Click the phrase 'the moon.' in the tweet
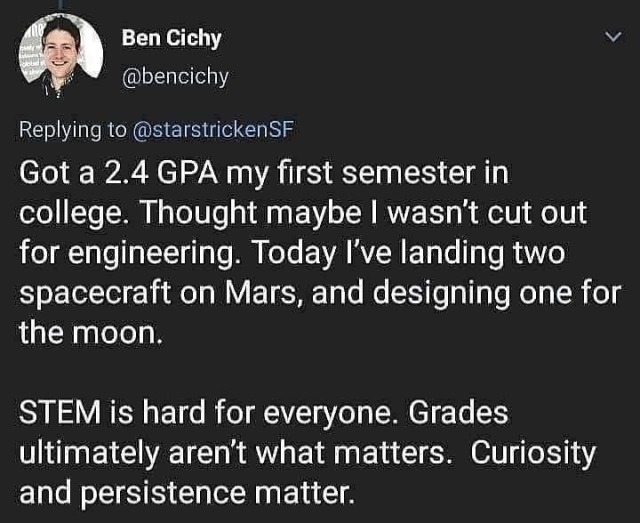The height and width of the screenshot is (523, 640). pos(91,333)
